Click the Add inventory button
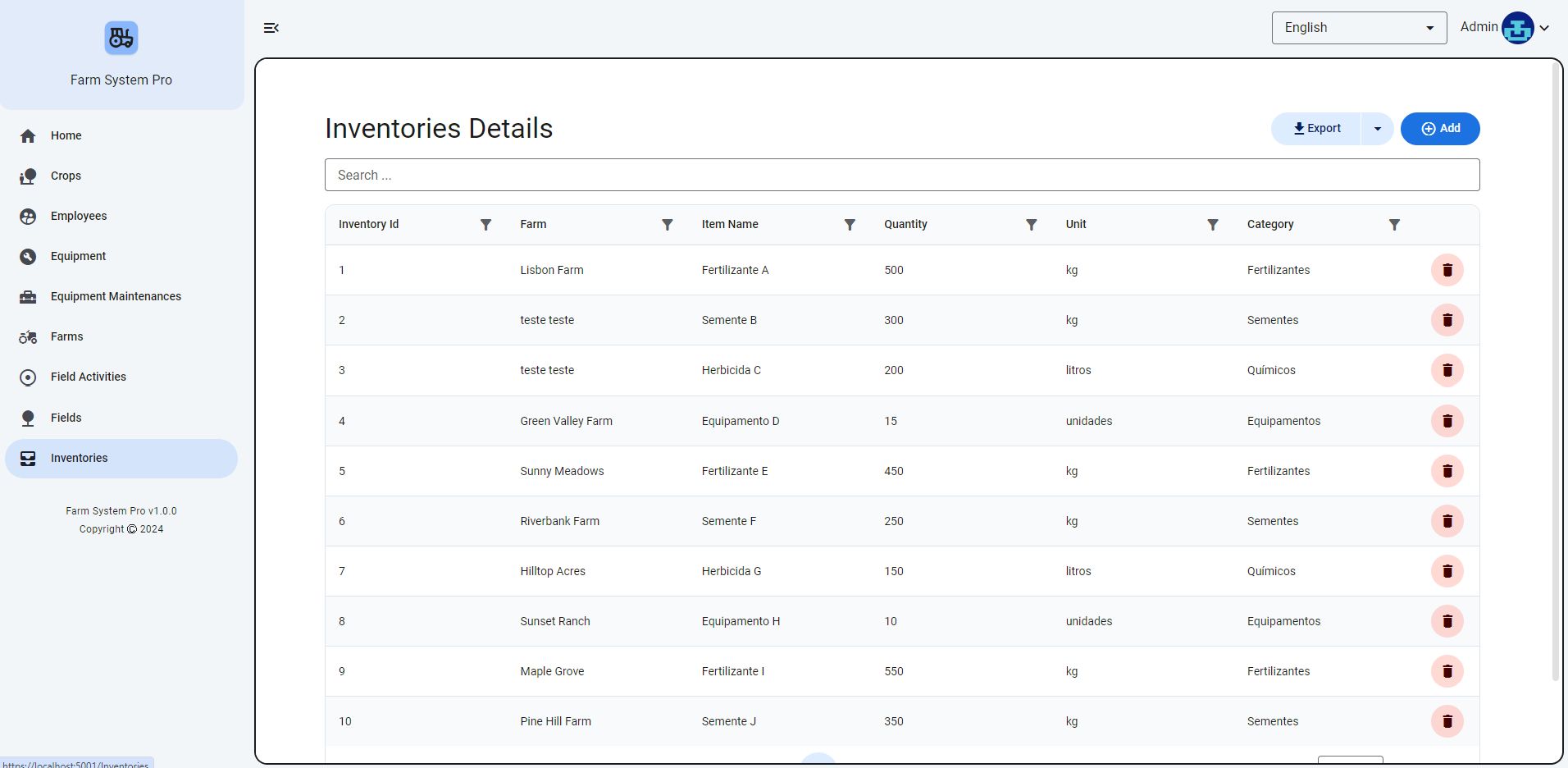 pos(1439,129)
